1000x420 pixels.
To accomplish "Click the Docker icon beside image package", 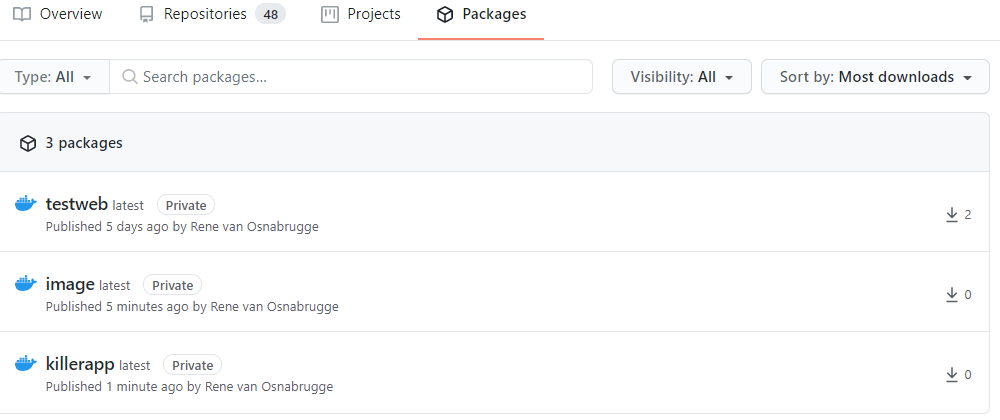I will [x=26, y=284].
